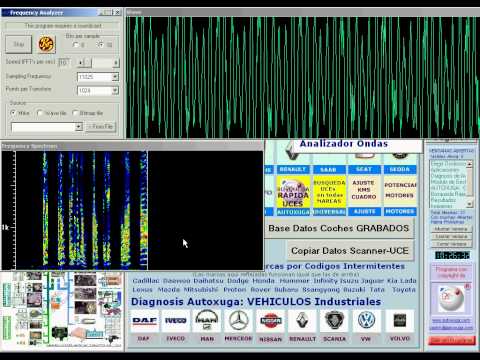This screenshot has width=480, height=360.
Task: Click the Jaguar brand link
Action: tap(373, 281)
